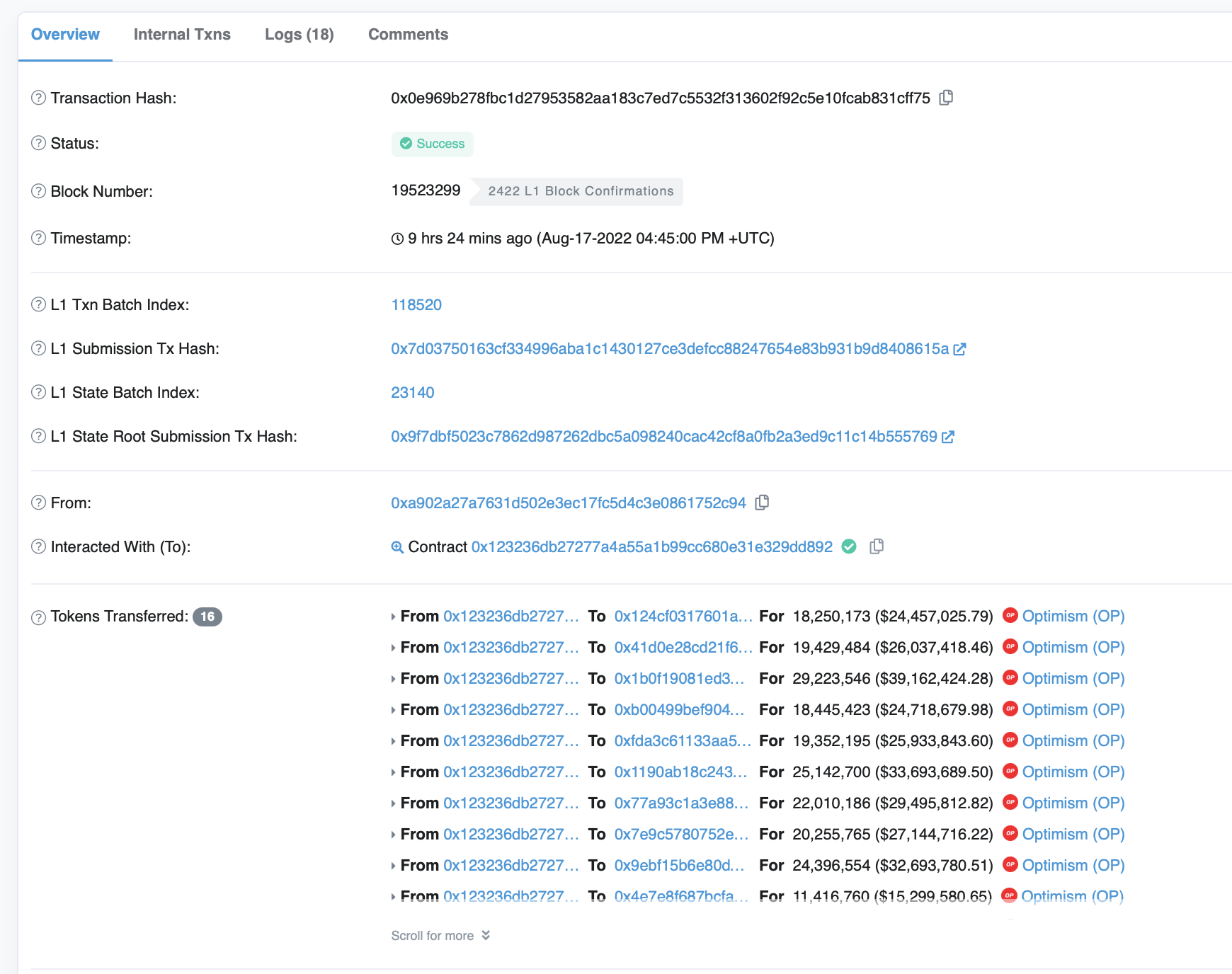The image size is (1232, 974).
Task: Open the L1 State Root Submission hash link
Action: [663, 437]
